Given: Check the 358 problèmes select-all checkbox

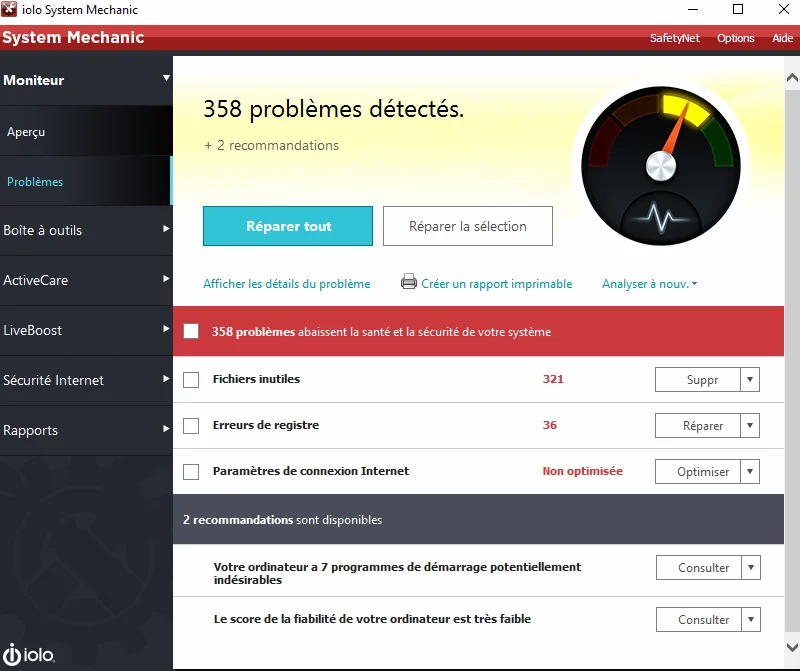Looking at the screenshot, I should click(191, 331).
